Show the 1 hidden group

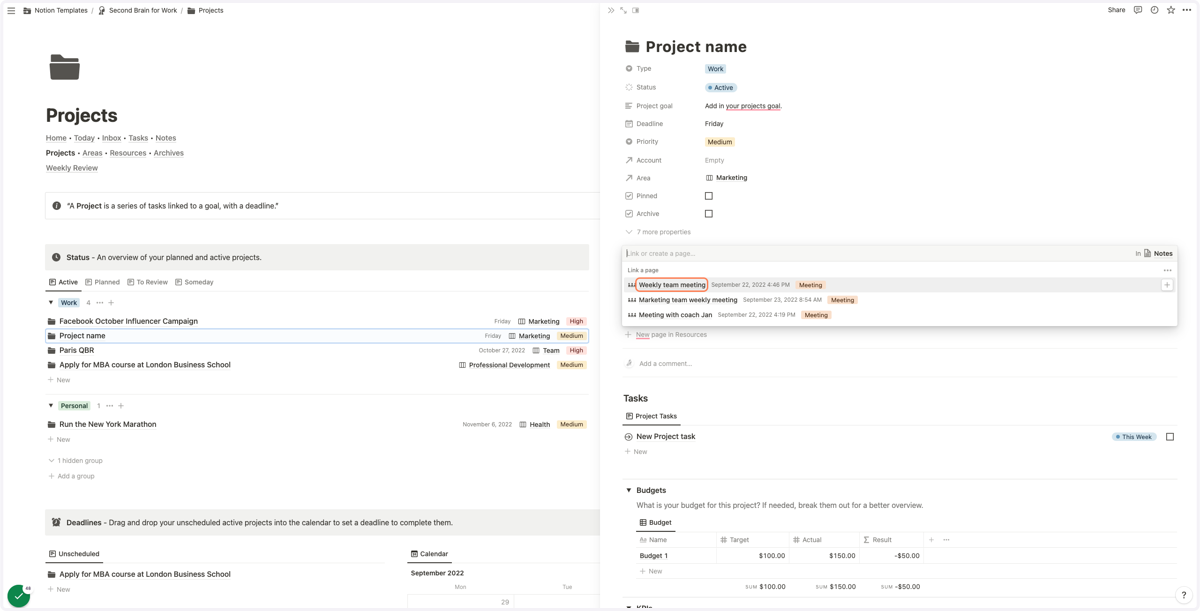76,461
